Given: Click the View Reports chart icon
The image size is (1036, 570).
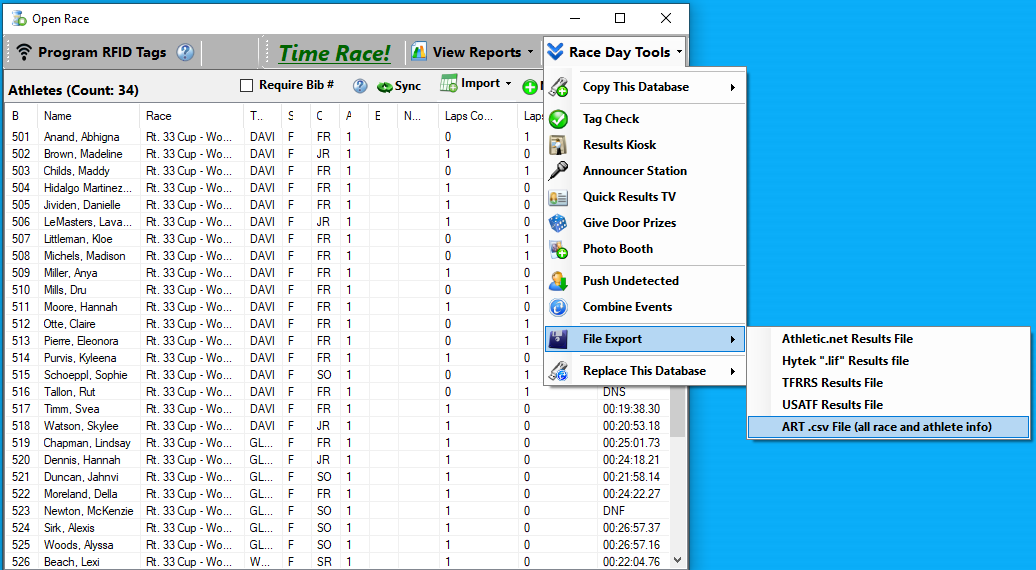Looking at the screenshot, I should click(x=419, y=52).
